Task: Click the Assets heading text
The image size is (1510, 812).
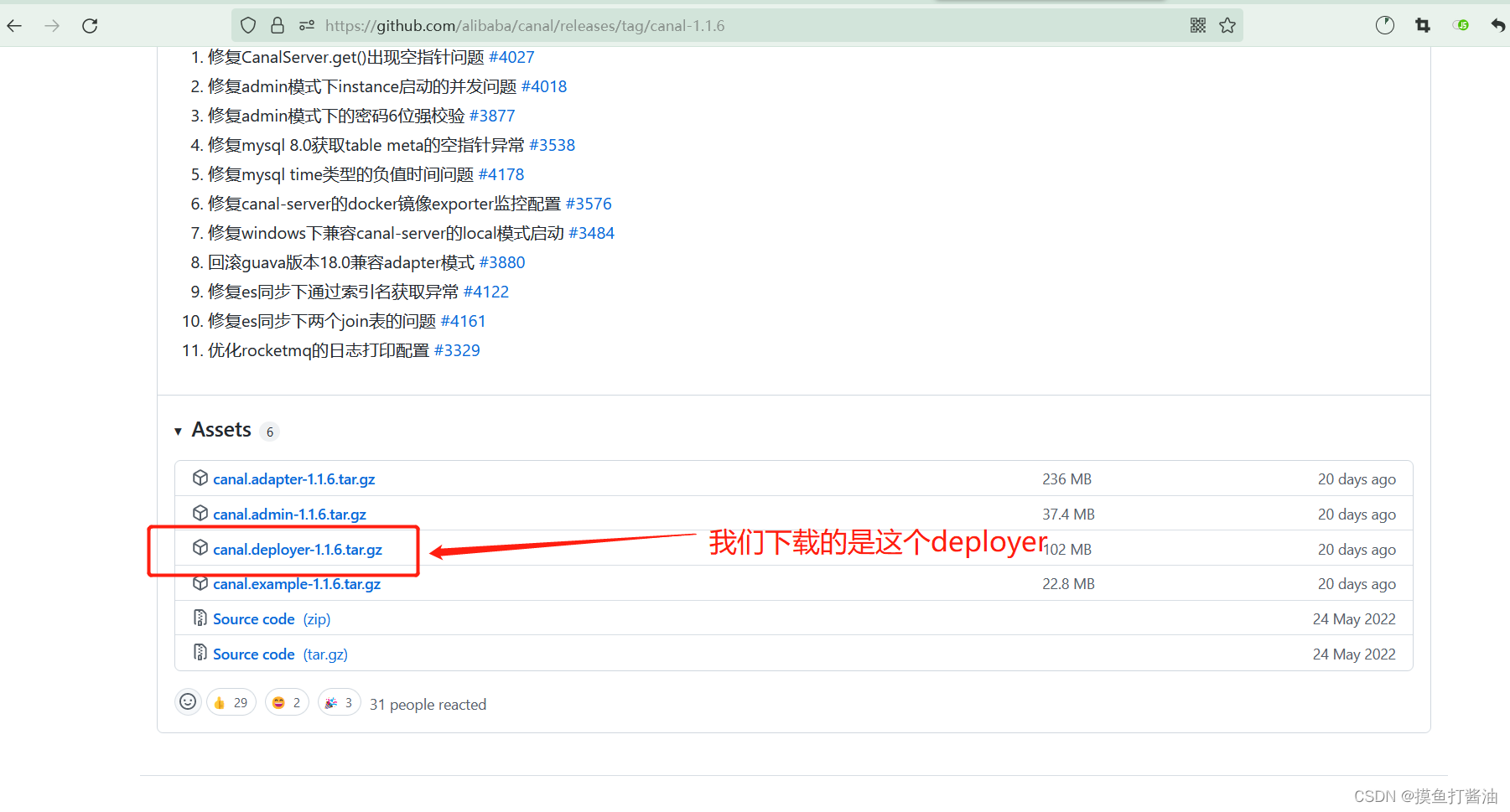Action: click(x=221, y=430)
